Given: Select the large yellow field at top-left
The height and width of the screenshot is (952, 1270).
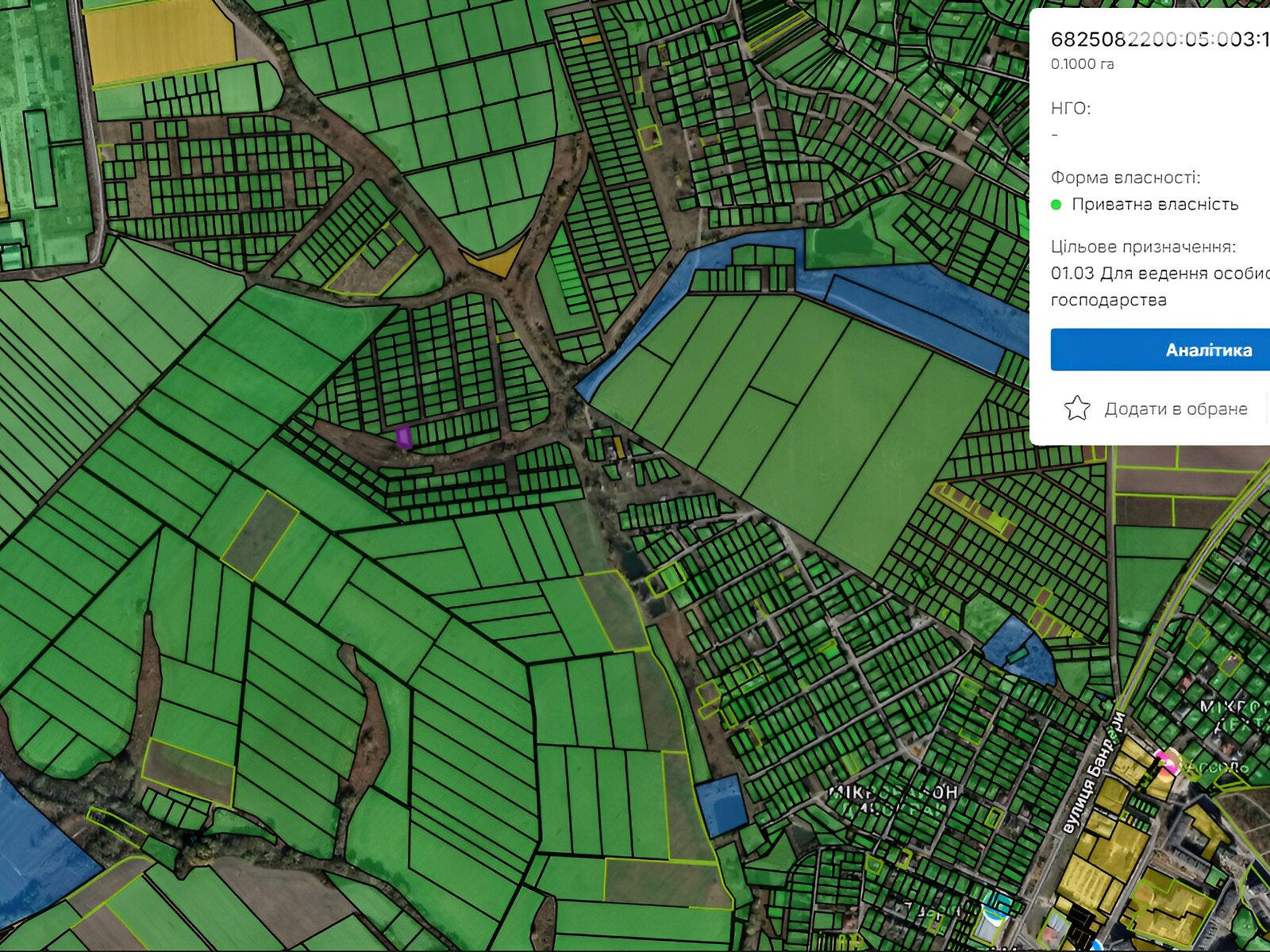Looking at the screenshot, I should (x=159, y=40).
